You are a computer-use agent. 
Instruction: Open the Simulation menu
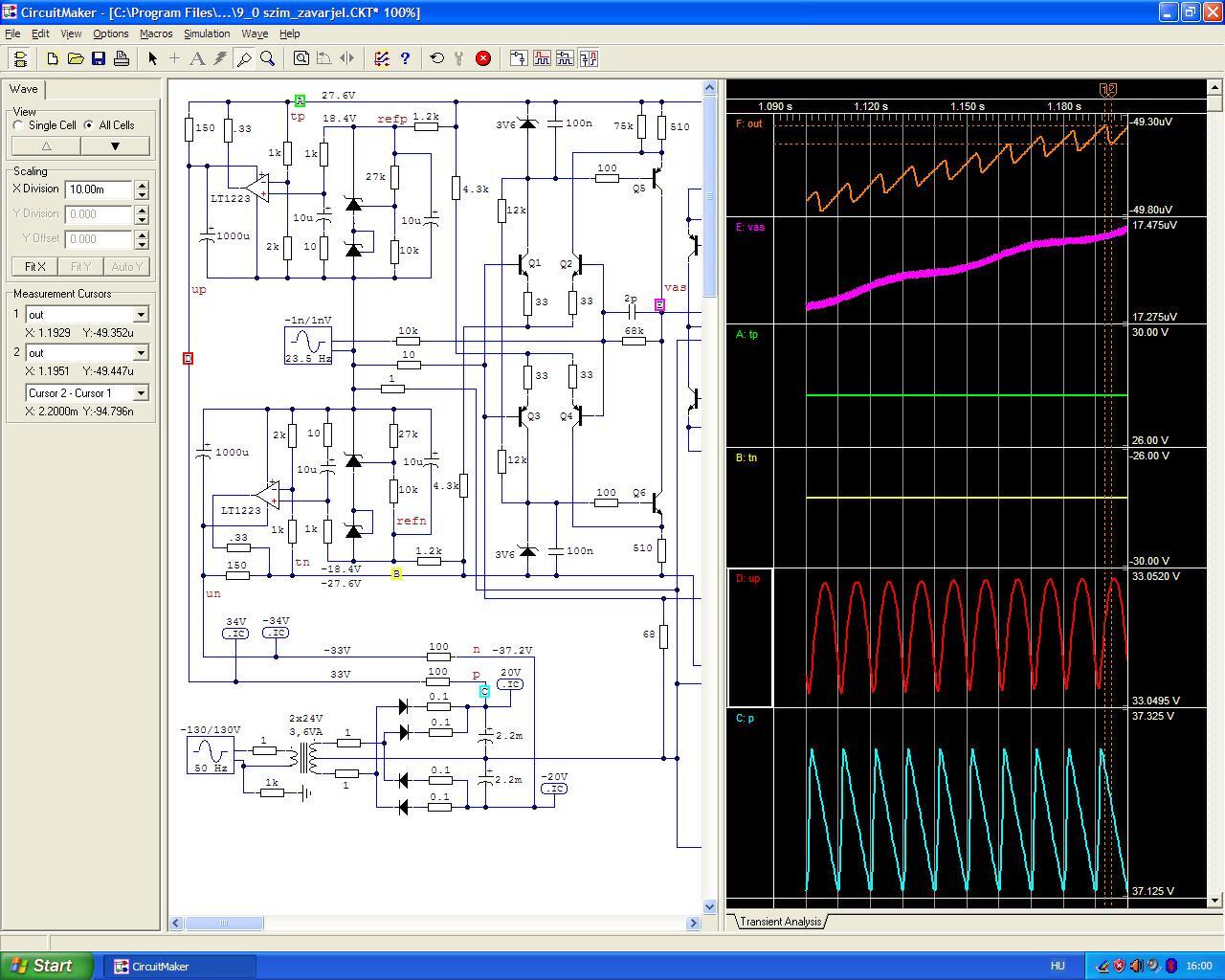point(207,33)
